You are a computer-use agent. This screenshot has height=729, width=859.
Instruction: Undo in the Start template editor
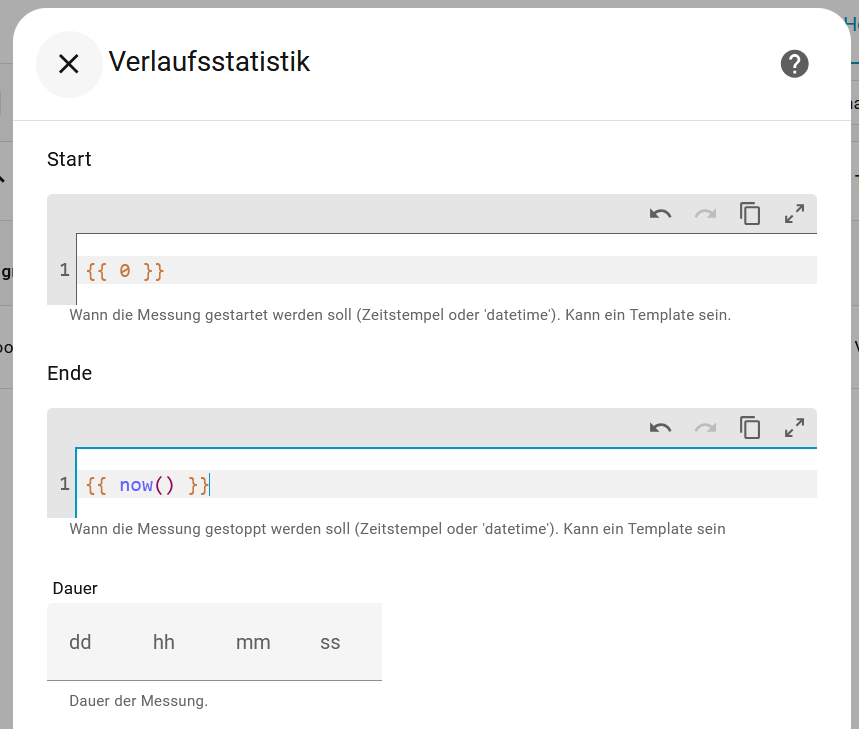pos(660,213)
